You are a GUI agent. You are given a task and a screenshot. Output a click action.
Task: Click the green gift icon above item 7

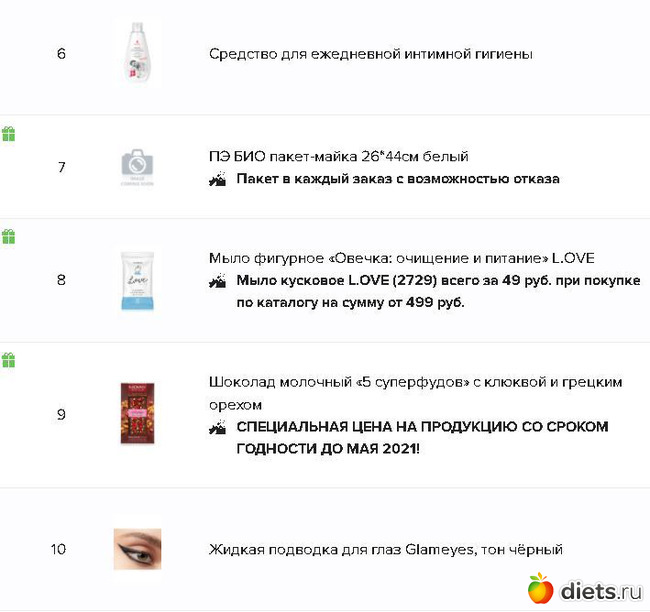8,134
